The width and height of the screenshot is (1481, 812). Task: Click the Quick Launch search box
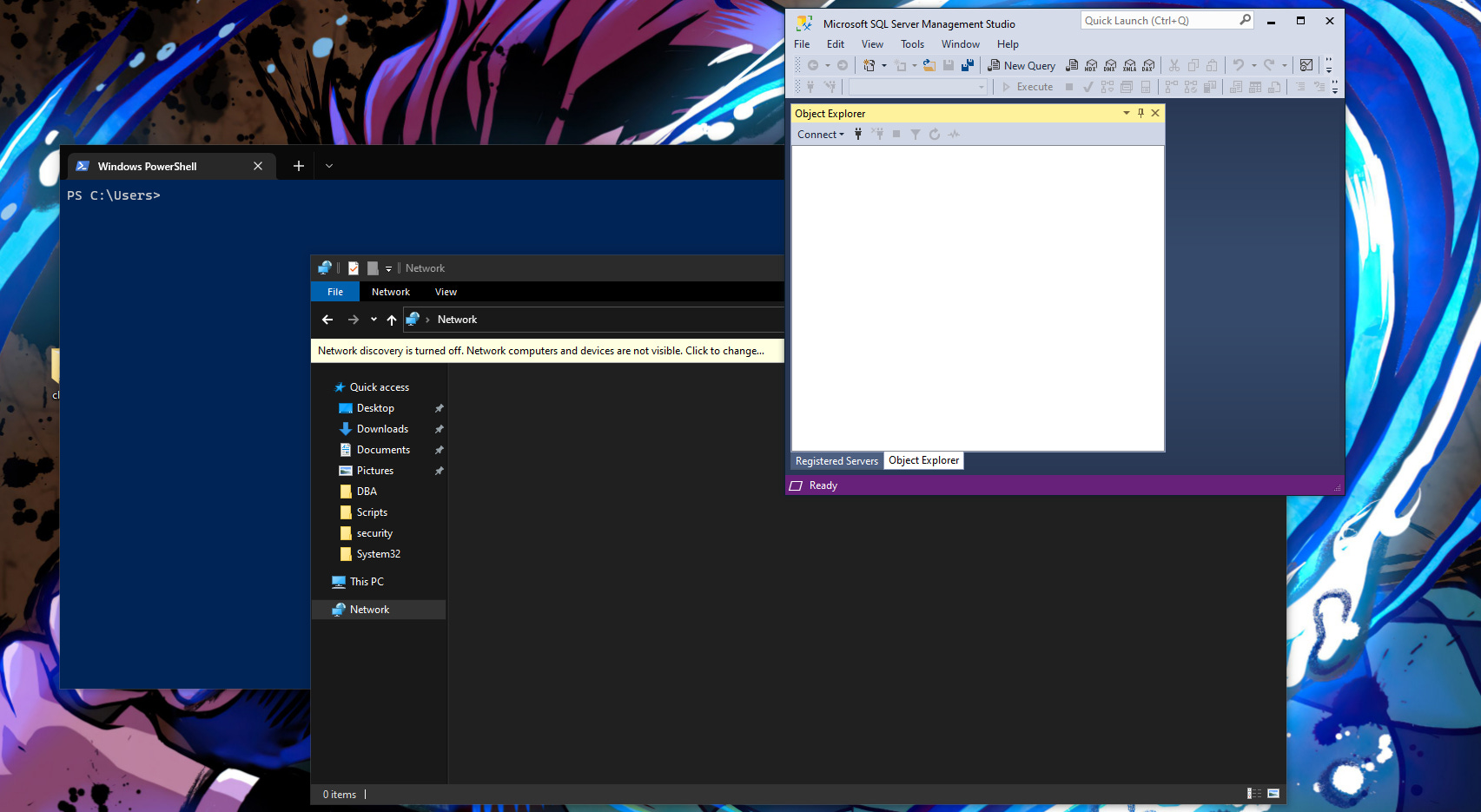(x=1164, y=19)
